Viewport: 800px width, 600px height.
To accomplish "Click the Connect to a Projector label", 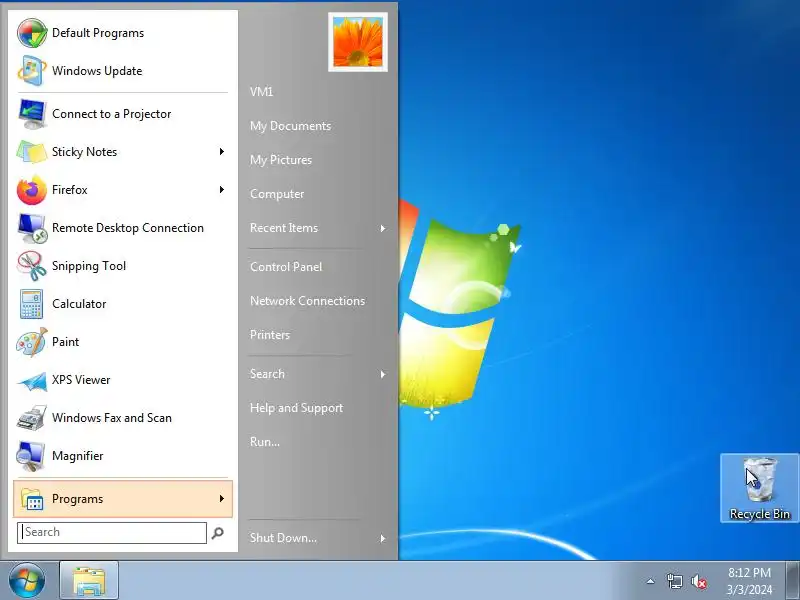I will click(111, 114).
